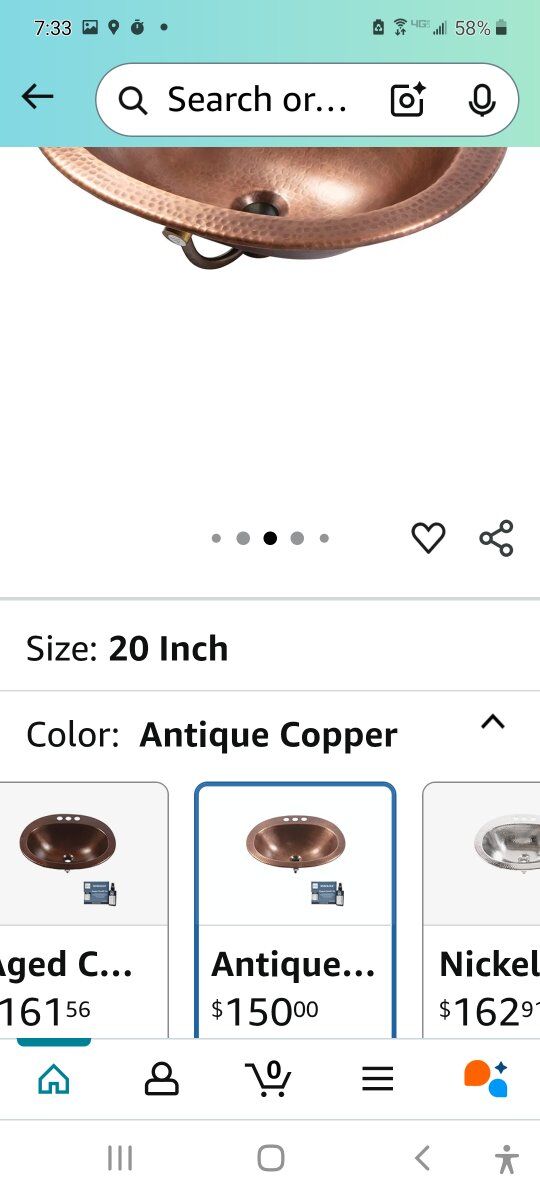Open Android accessibility button in navigation bar
Viewport: 540px width, 1200px height.
pyautogui.click(x=507, y=1159)
